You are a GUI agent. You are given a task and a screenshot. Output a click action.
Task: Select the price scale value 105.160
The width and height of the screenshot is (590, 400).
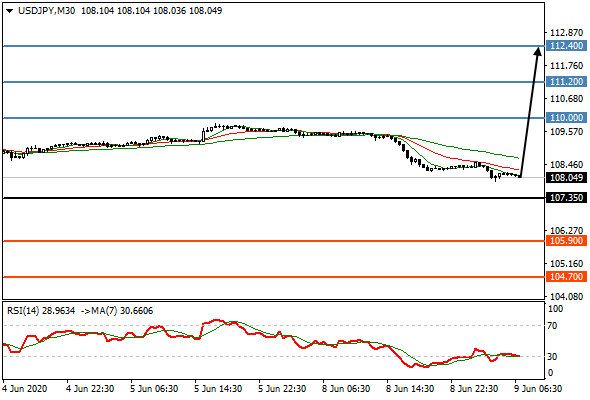click(x=566, y=263)
